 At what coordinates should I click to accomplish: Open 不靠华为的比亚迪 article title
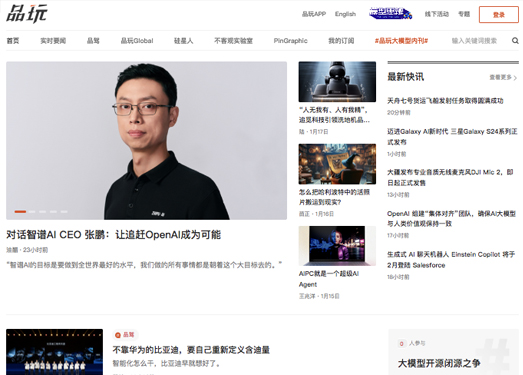[x=191, y=350]
